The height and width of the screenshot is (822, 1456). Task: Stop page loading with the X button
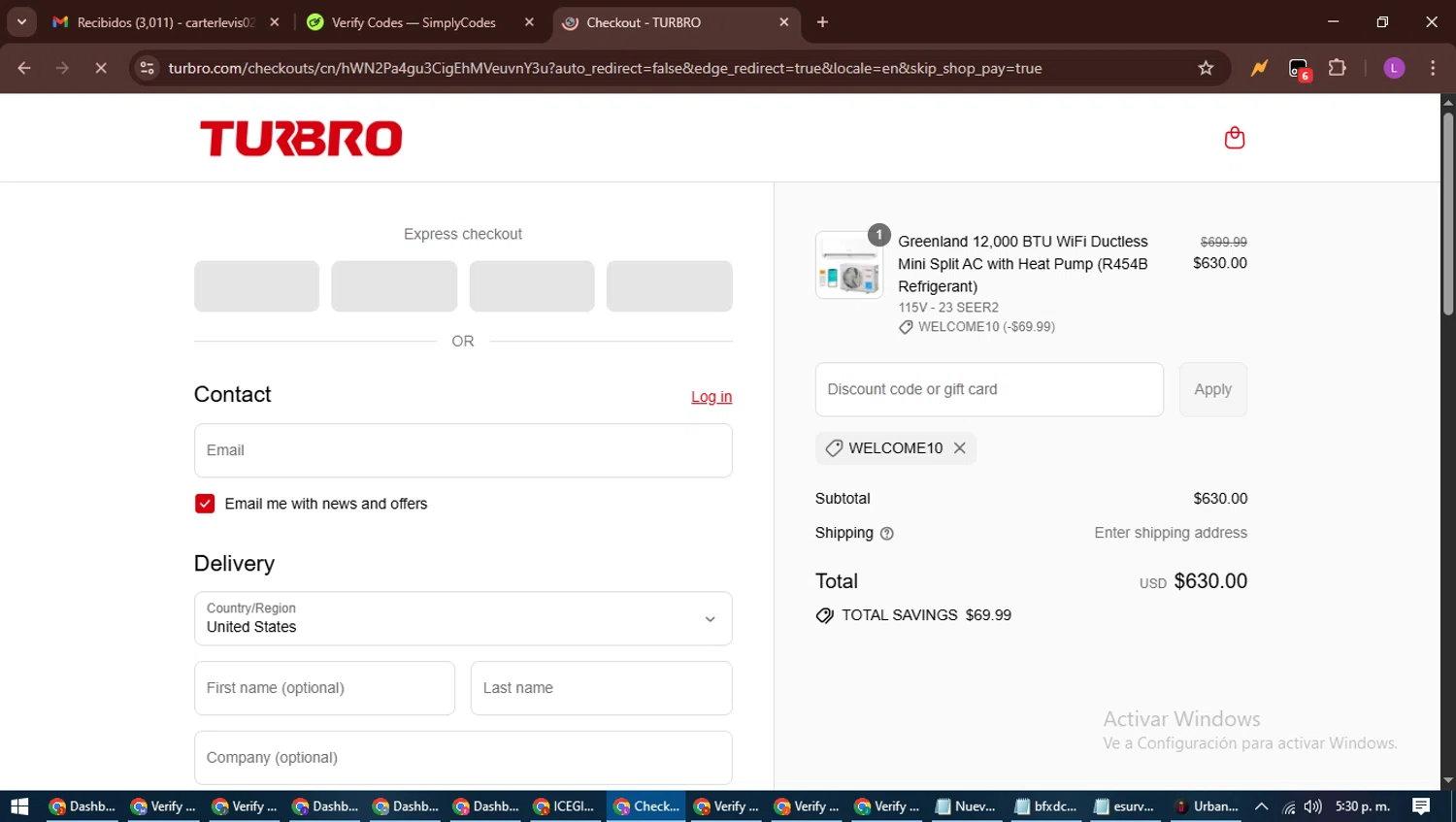[x=101, y=68]
